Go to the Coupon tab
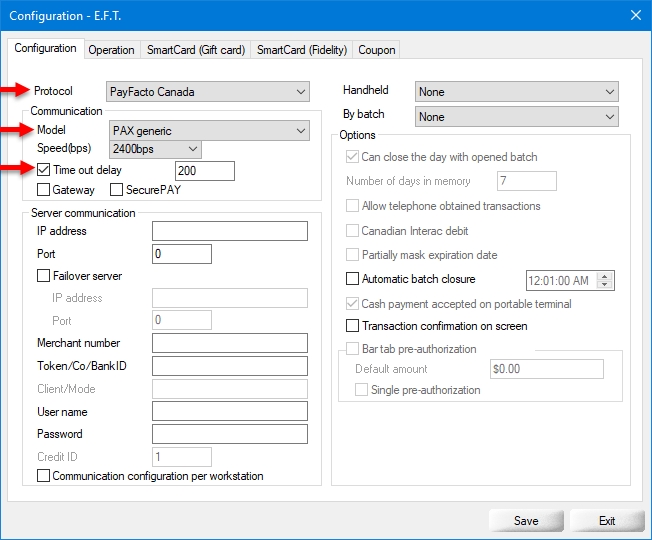Screen dimensions: 652x540 [377, 50]
